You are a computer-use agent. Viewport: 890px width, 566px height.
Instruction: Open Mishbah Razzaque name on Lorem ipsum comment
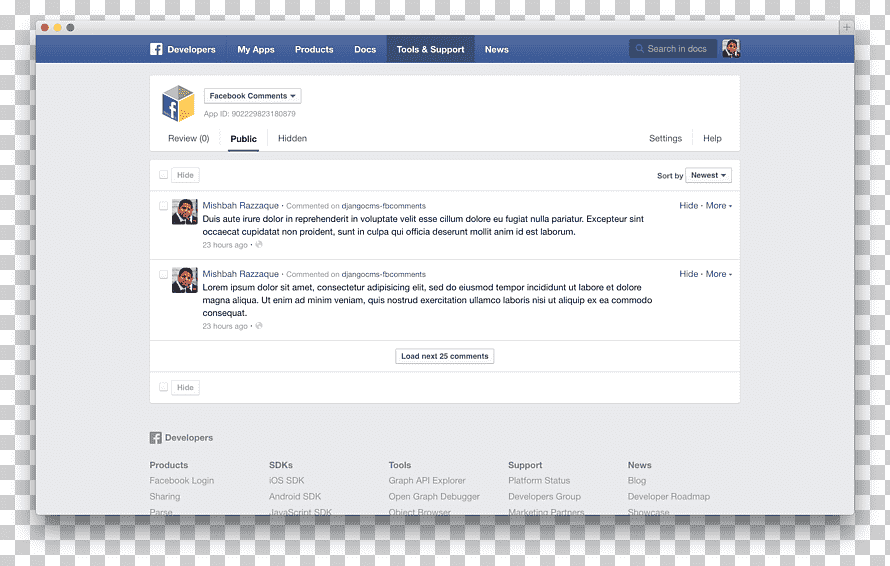241,274
